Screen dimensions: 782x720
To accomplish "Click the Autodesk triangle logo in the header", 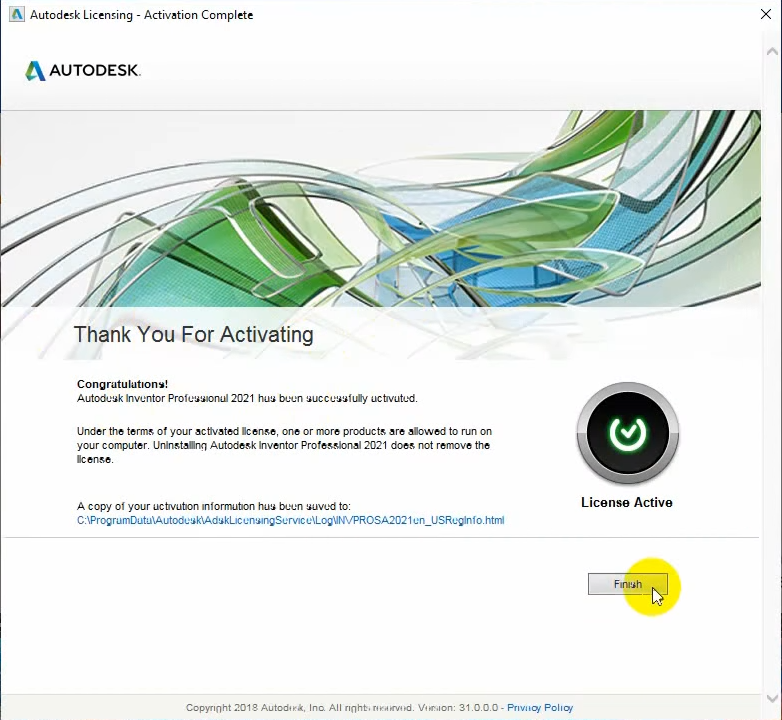I will [35, 71].
